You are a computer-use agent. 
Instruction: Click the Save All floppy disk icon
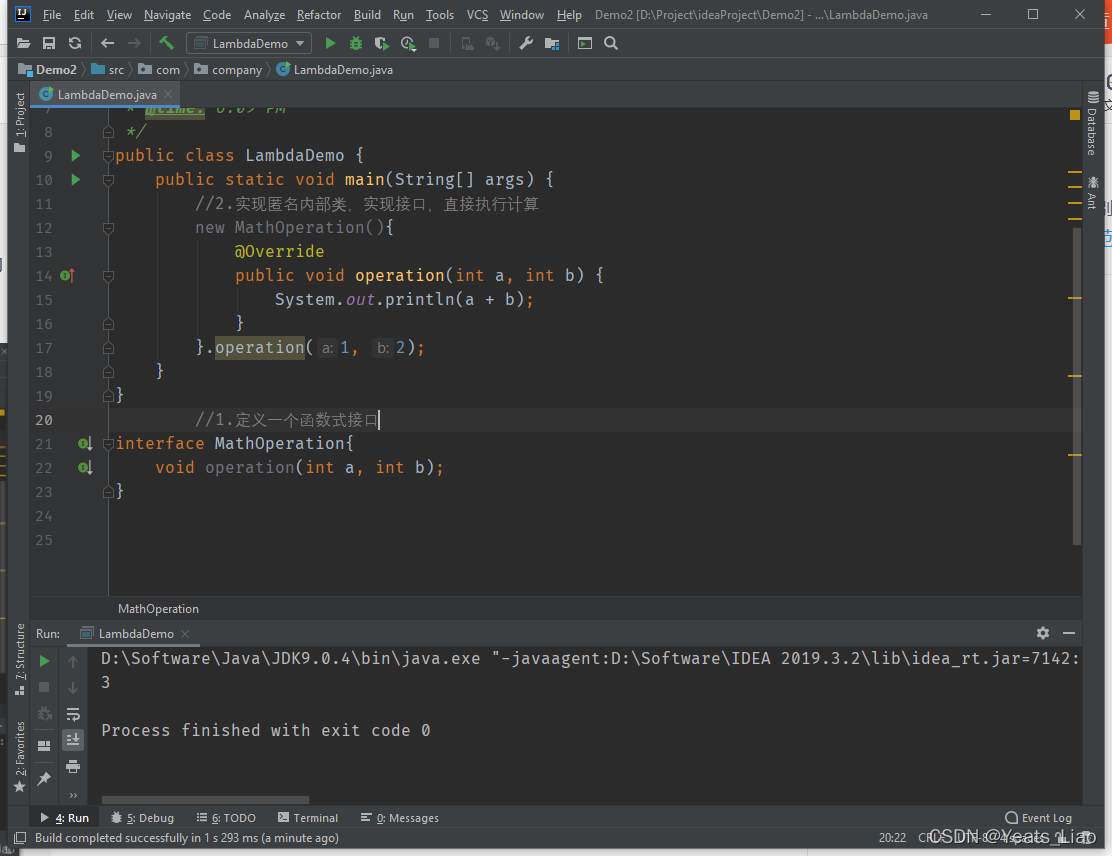pos(49,43)
